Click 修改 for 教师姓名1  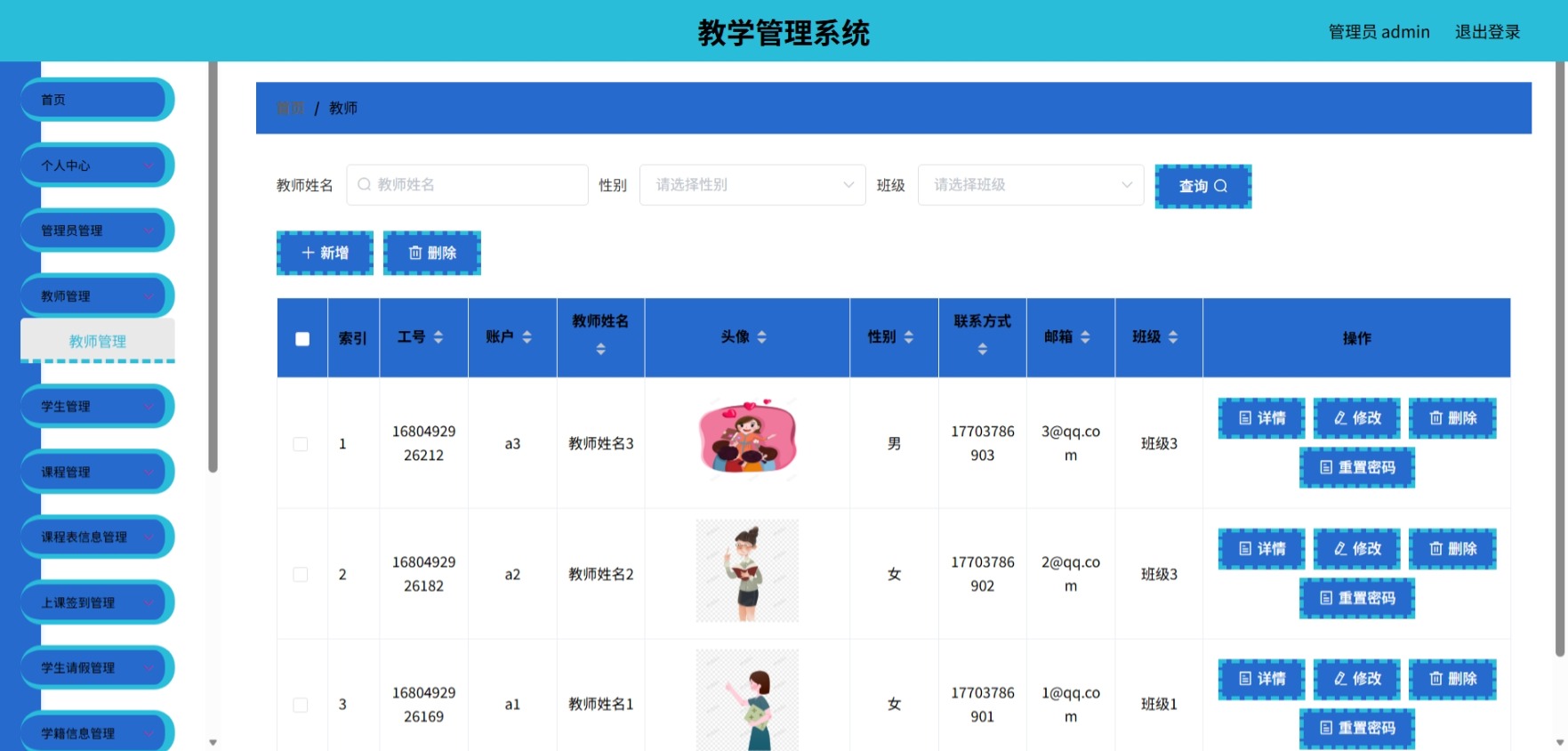(1357, 679)
